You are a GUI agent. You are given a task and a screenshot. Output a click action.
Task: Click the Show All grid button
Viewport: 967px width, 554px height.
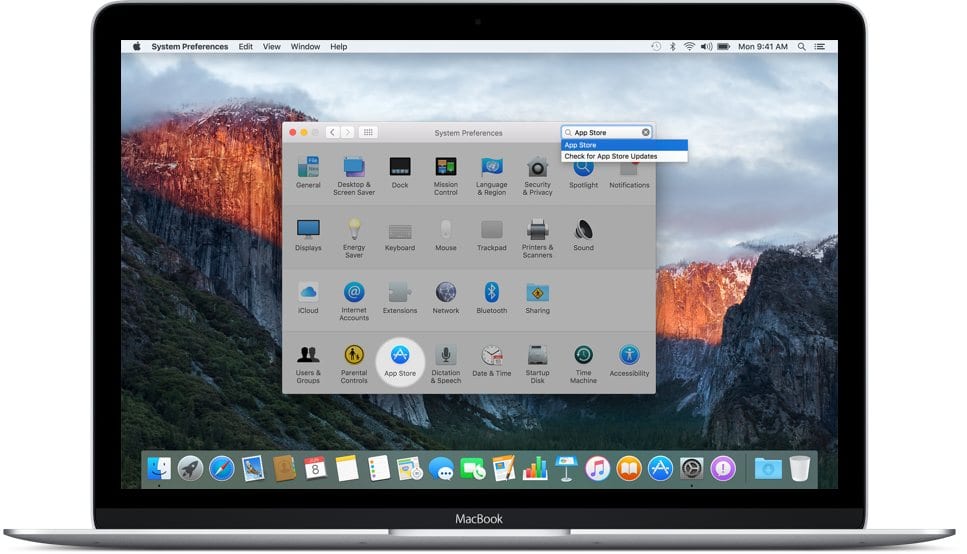coord(368,132)
